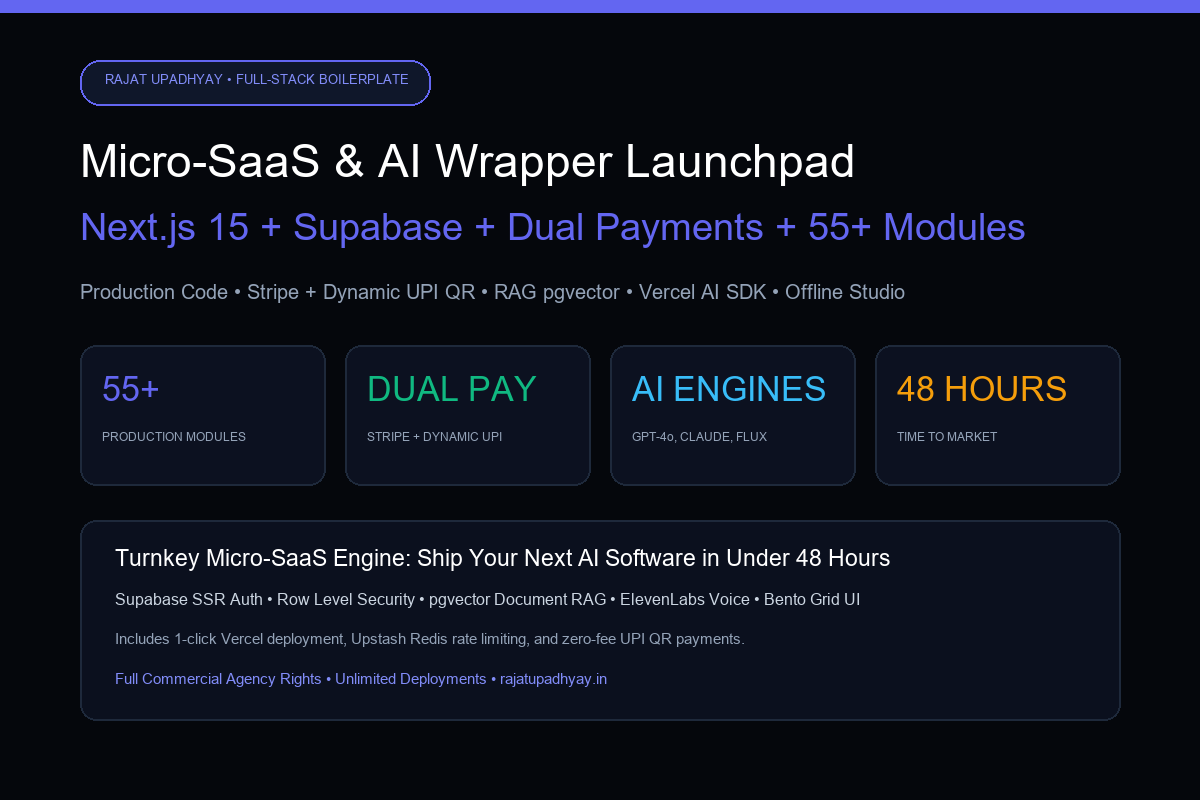
Task: Open the AI Engines GPT-4o, Claude, Flux card
Action: 733,415
